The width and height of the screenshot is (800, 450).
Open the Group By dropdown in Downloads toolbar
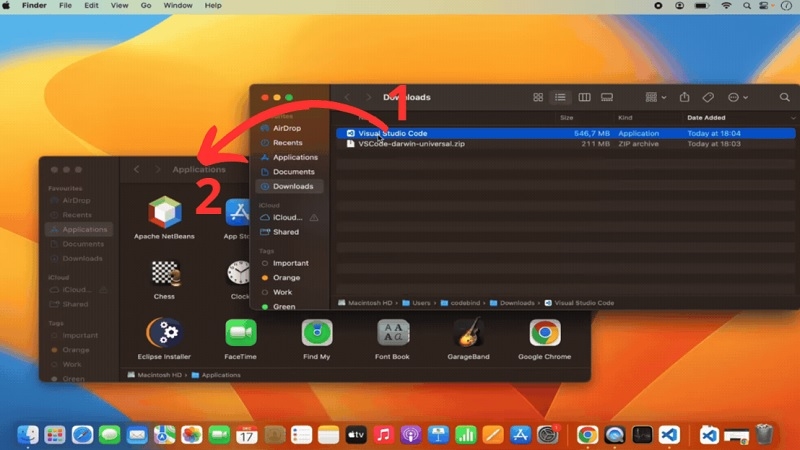coord(656,97)
